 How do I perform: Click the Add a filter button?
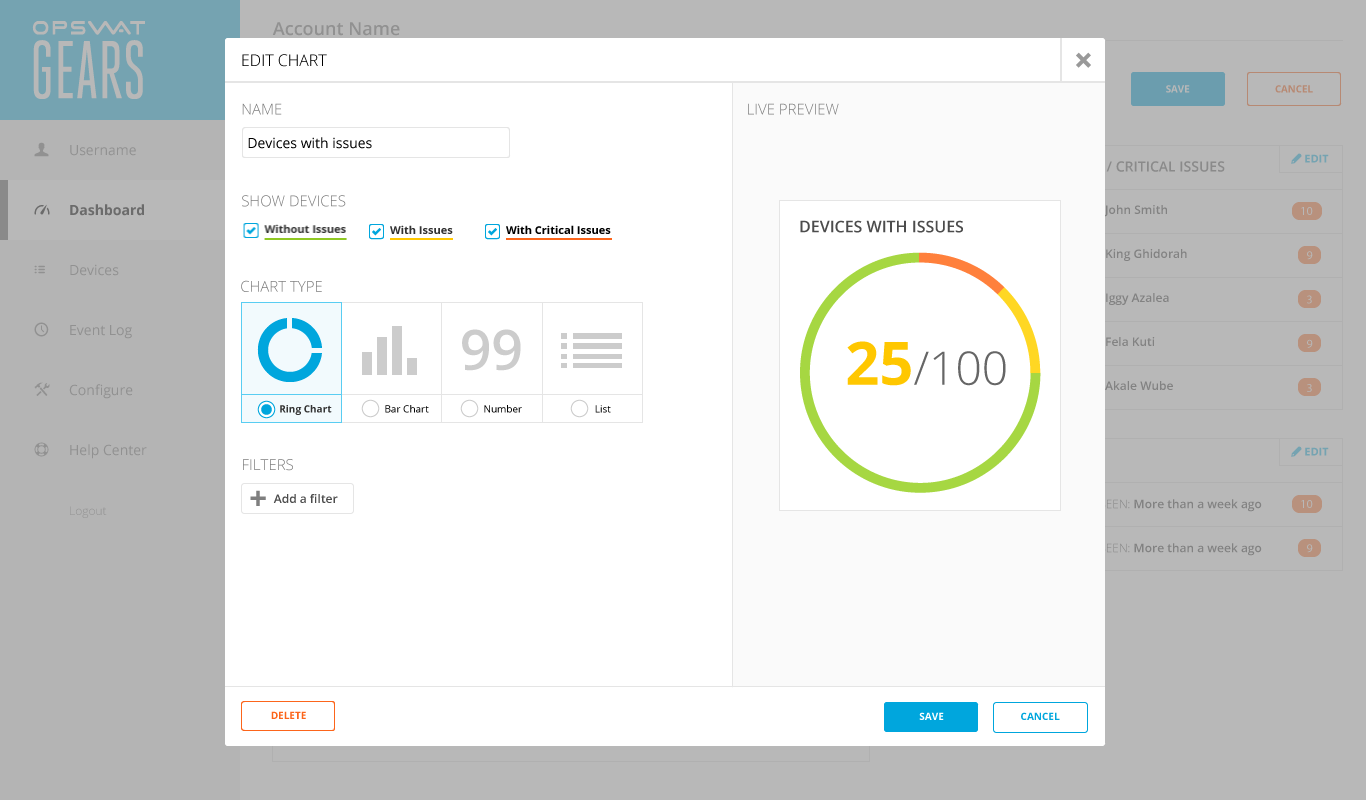point(297,498)
